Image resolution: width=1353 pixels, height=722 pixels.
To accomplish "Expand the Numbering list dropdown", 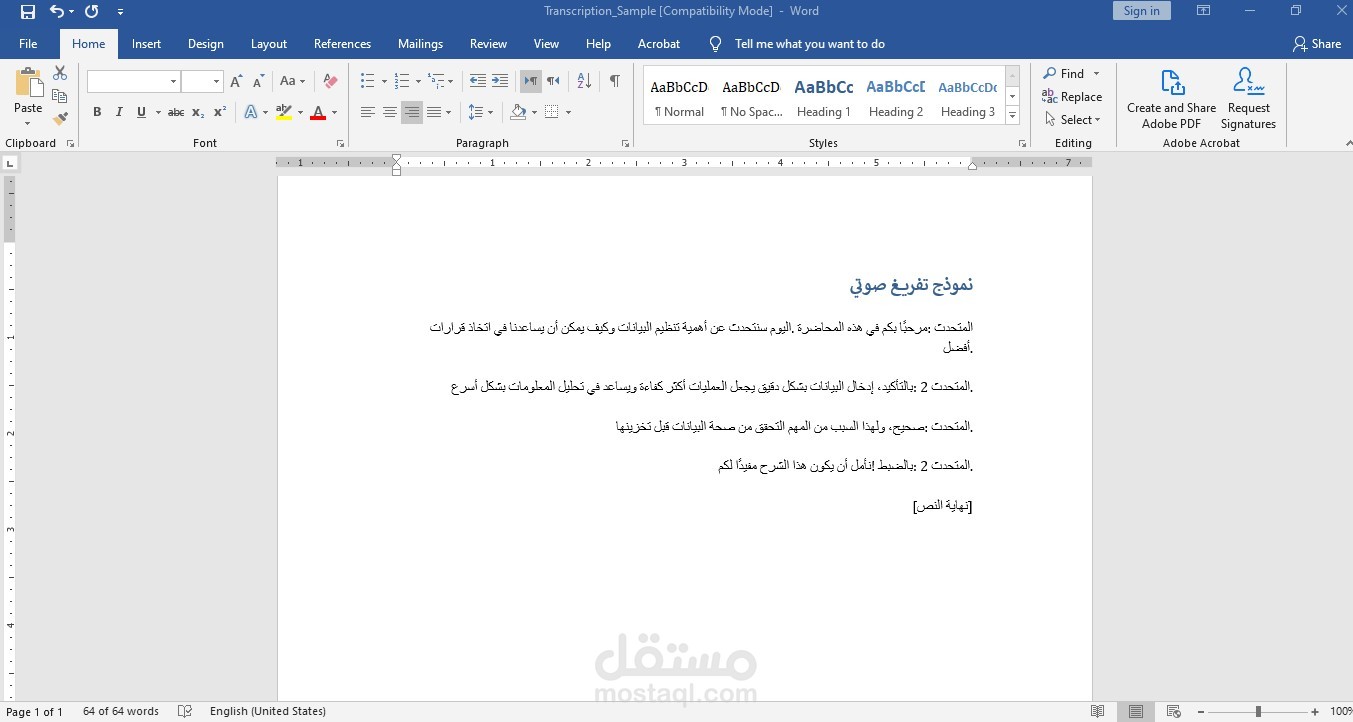I will tap(418, 81).
